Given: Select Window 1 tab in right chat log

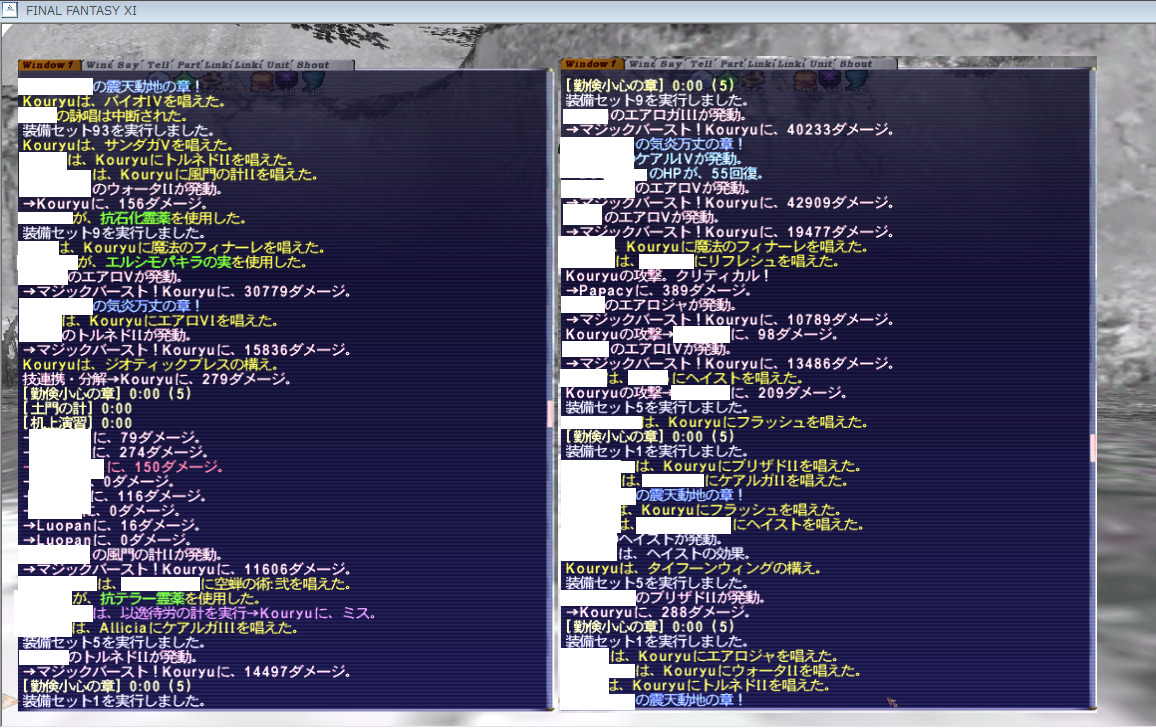Looking at the screenshot, I should (x=591, y=64).
